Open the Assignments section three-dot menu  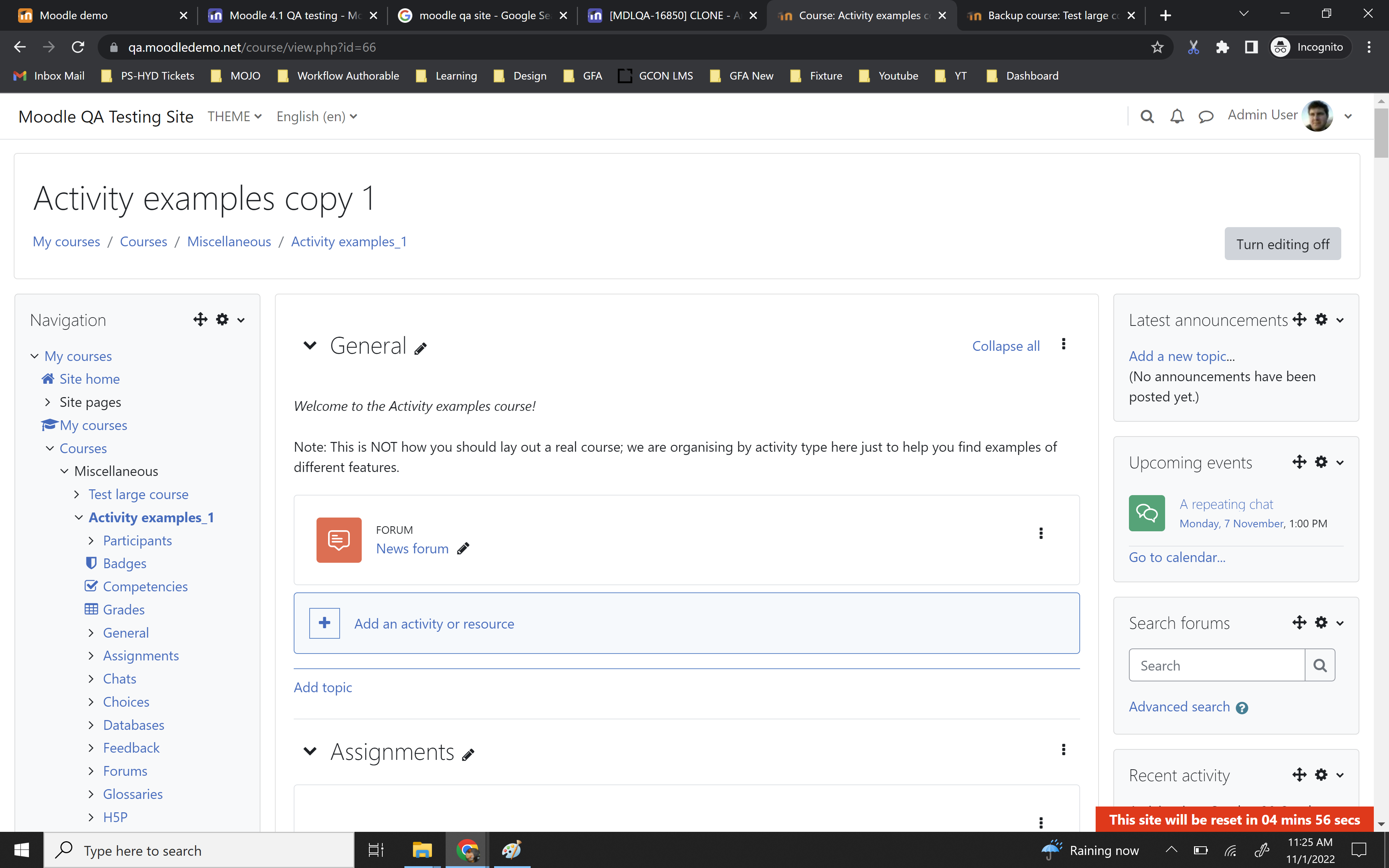1063,749
